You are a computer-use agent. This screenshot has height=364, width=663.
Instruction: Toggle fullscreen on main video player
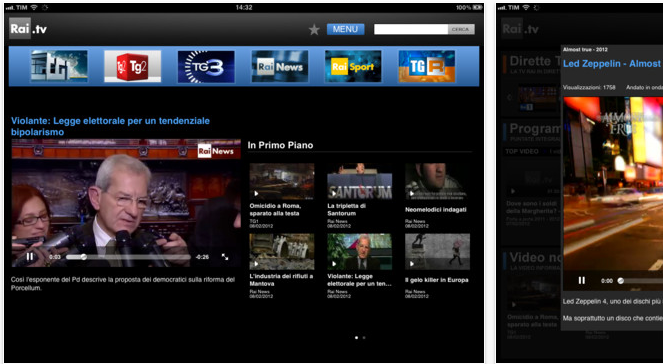tap(225, 257)
